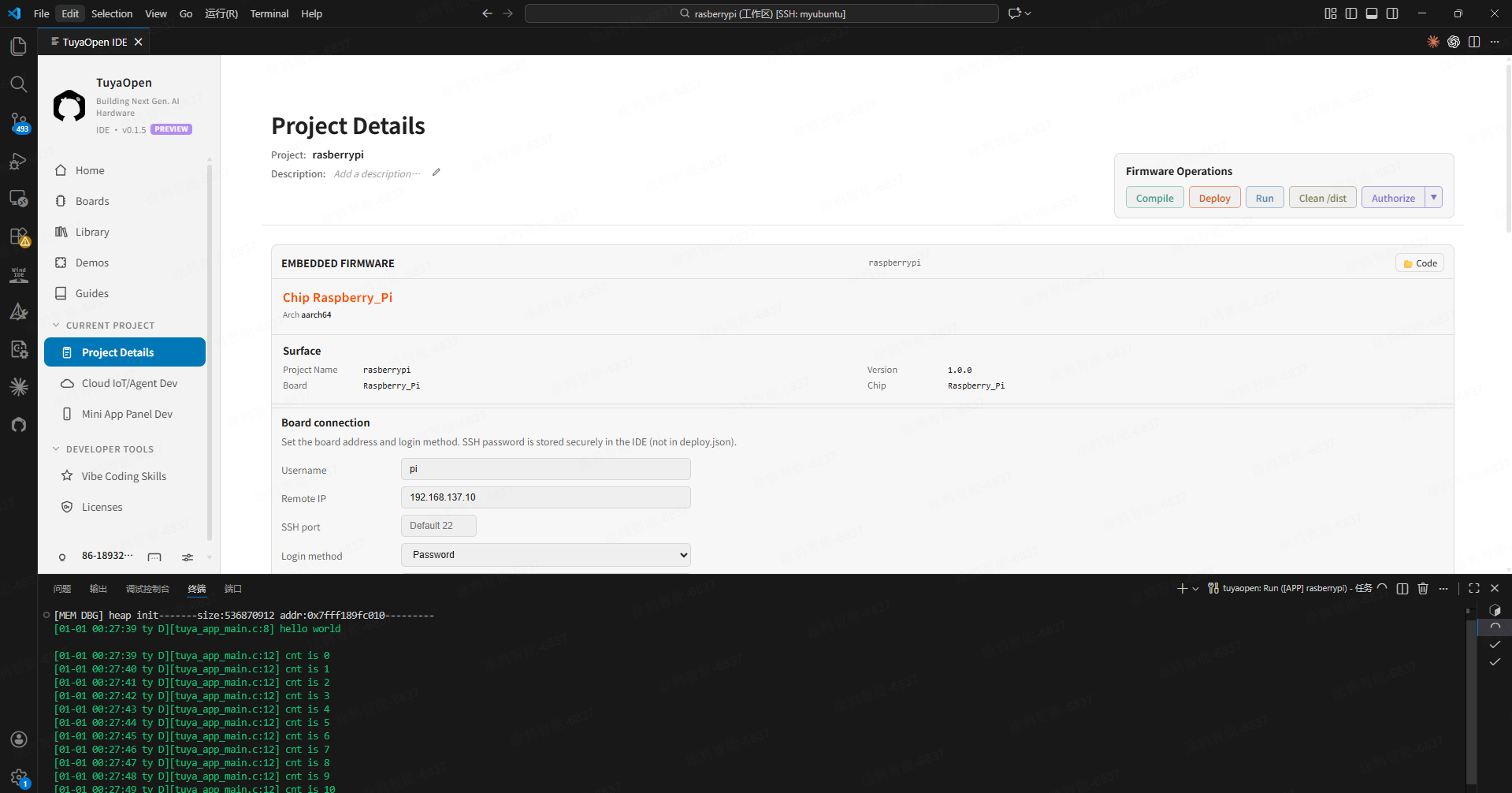Click the Deploy firmware button
Image resolution: width=1512 pixels, height=793 pixels.
click(x=1214, y=198)
